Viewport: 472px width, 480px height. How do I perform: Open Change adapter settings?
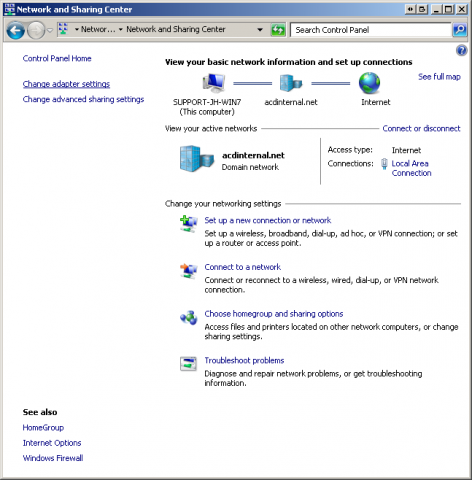pos(66,84)
